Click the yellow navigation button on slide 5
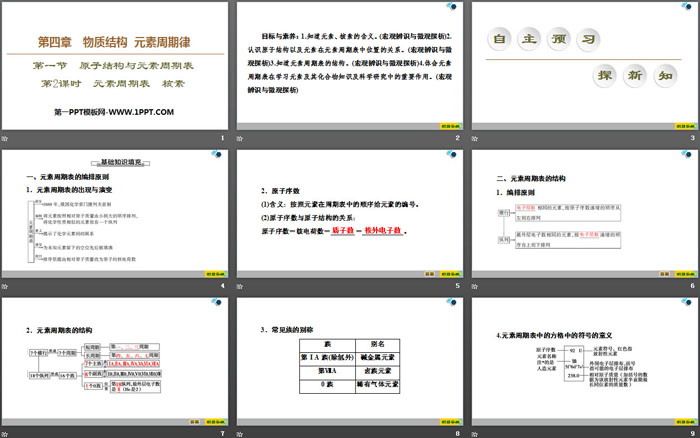700x438 pixels. (x=450, y=274)
